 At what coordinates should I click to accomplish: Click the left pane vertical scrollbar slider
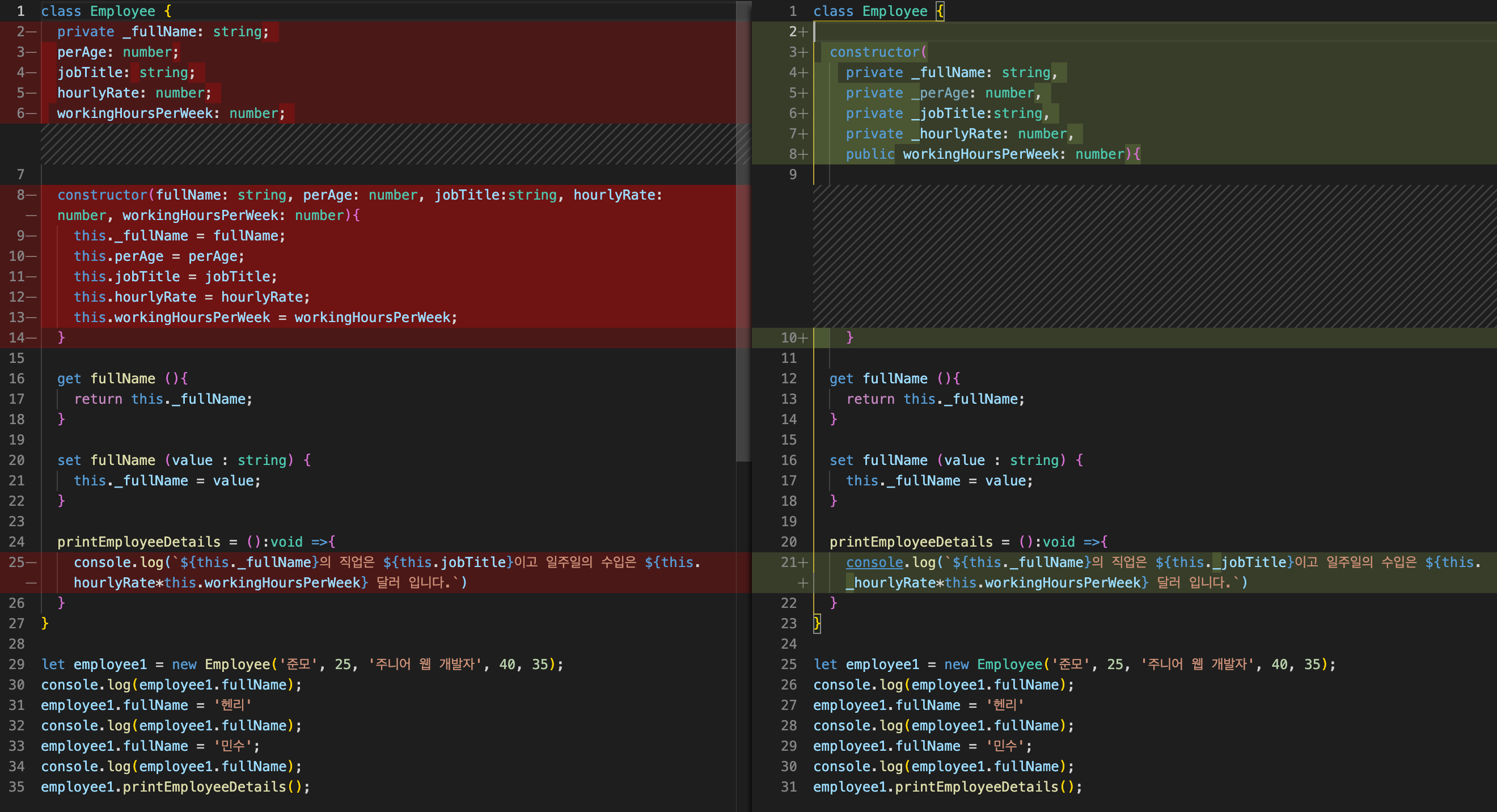(x=743, y=232)
